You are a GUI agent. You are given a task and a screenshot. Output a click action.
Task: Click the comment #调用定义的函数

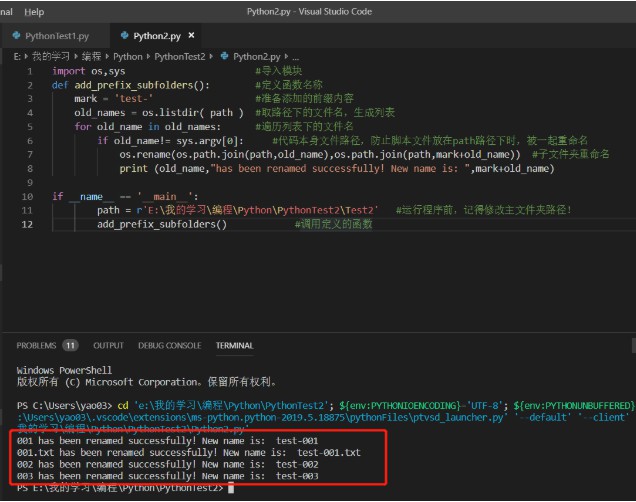(x=333, y=224)
